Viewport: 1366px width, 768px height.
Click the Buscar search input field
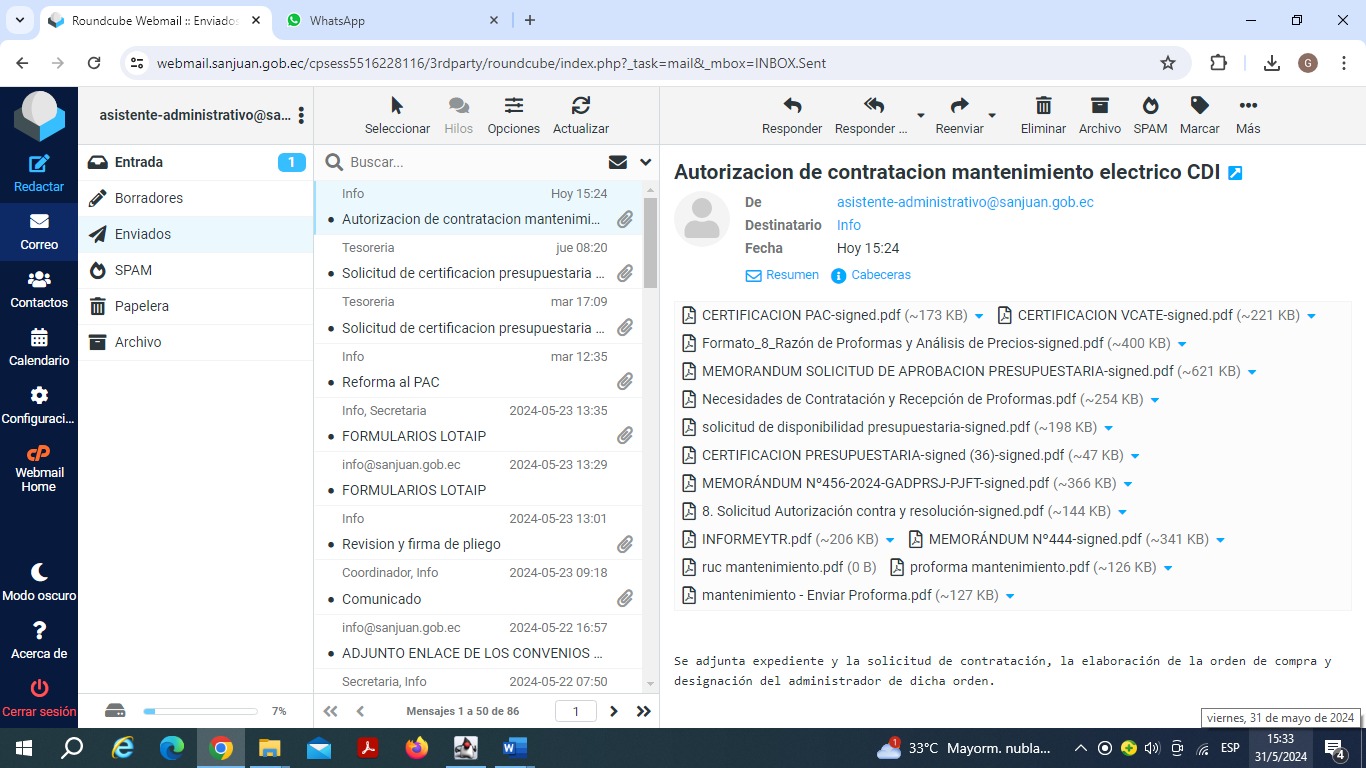[470, 162]
